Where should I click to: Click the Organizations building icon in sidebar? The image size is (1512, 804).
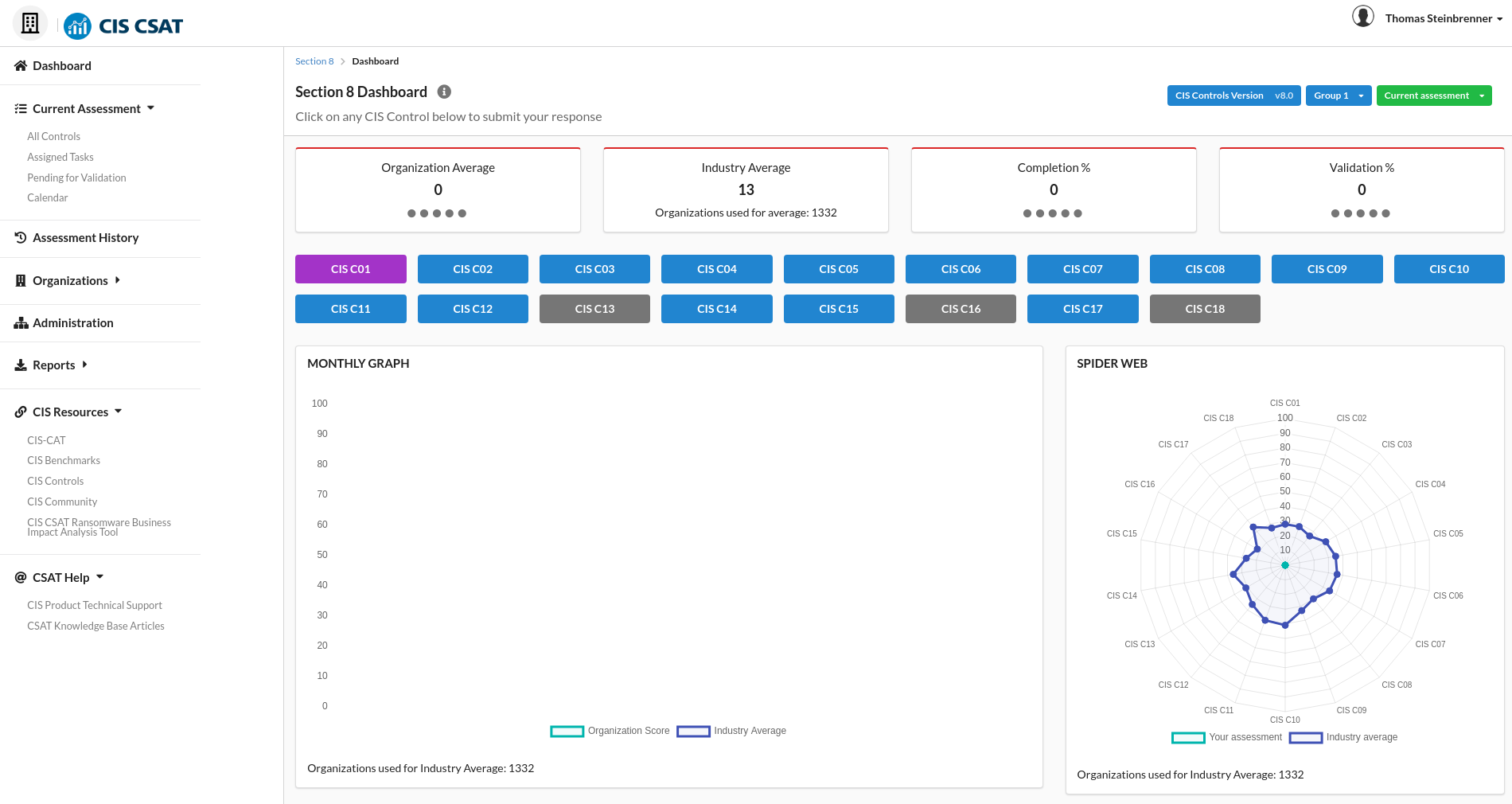tap(21, 281)
